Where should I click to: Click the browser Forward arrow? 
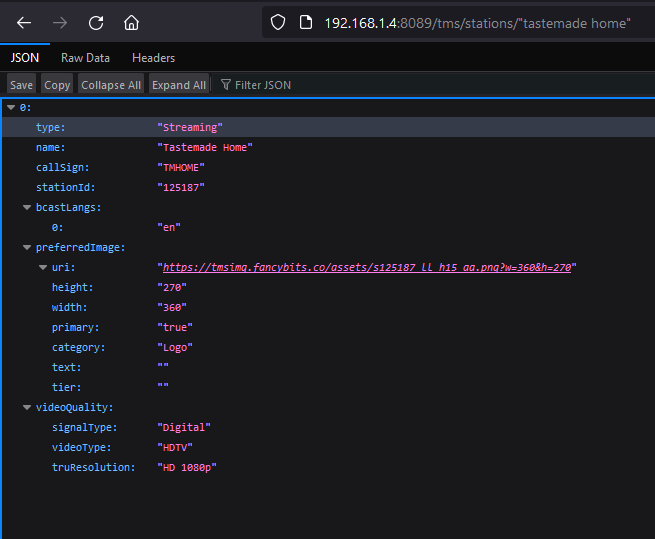(60, 22)
